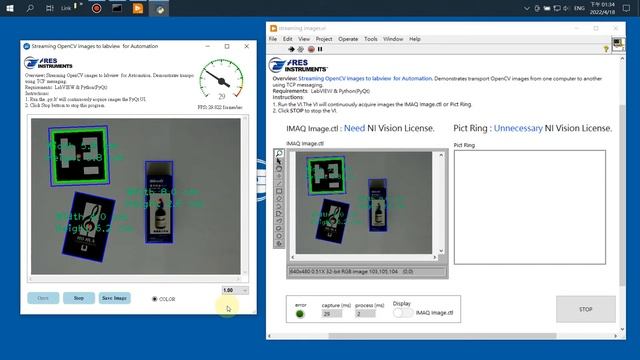Click the LabVIEW taskbar icon
This screenshot has height=360, width=640.
(x=138, y=8)
